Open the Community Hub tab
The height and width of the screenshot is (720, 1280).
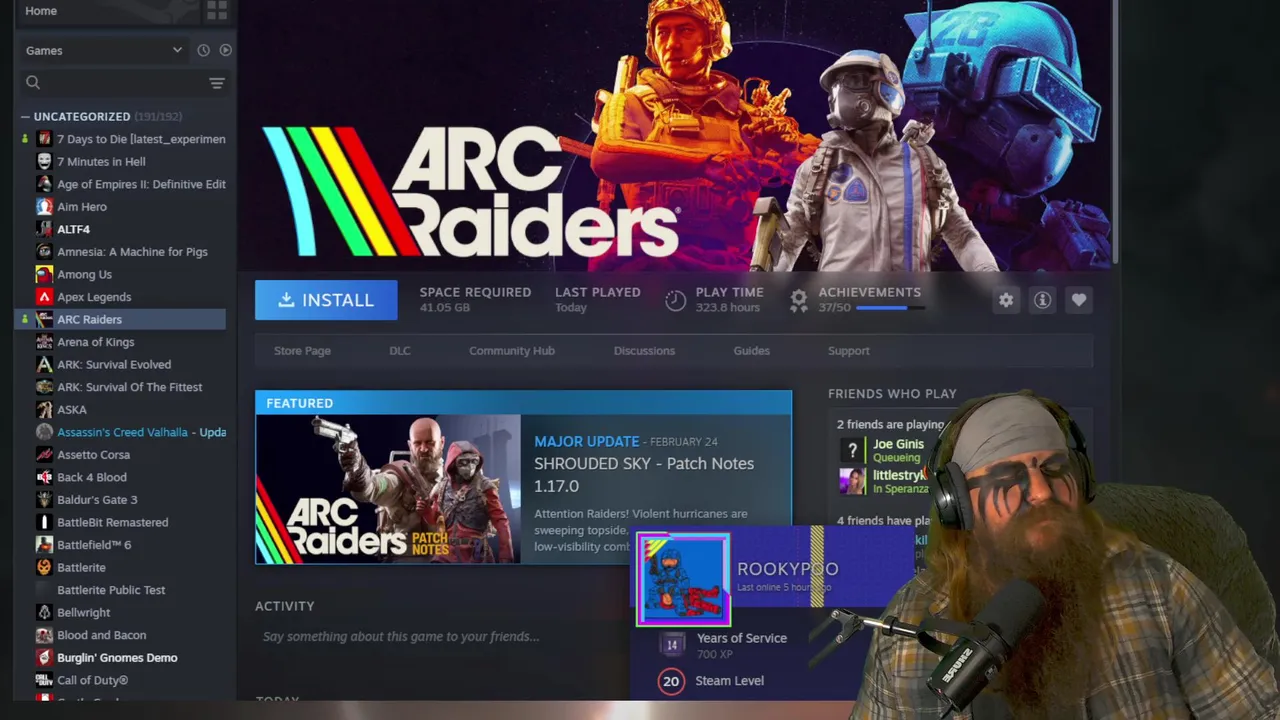tap(512, 351)
